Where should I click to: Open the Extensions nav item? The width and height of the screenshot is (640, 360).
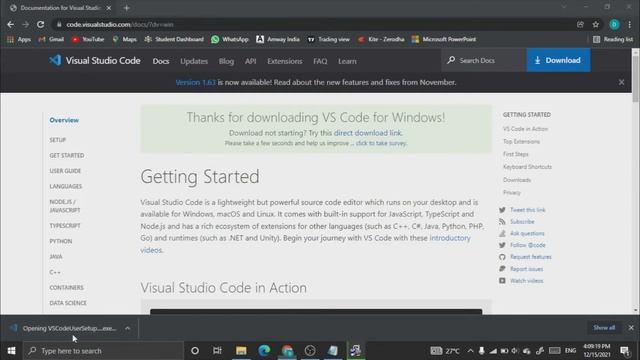pyautogui.click(x=284, y=61)
